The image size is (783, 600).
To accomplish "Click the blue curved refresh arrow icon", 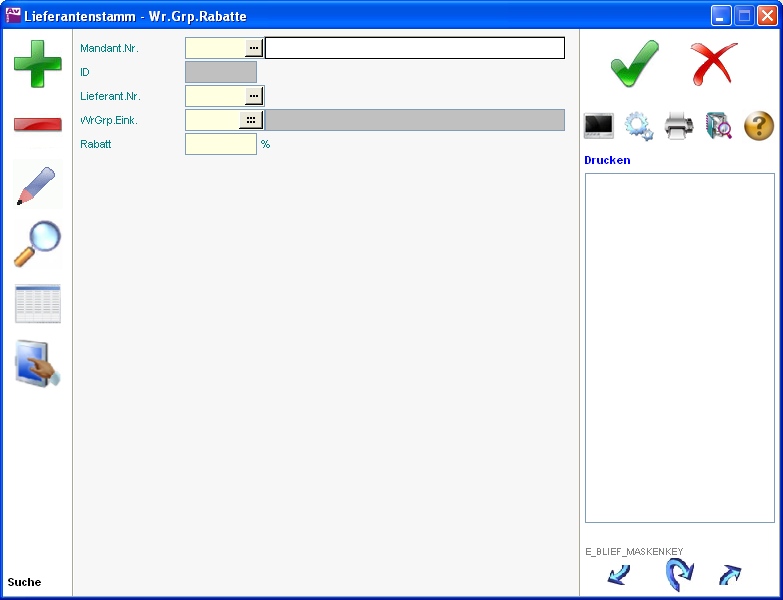I will [679, 575].
